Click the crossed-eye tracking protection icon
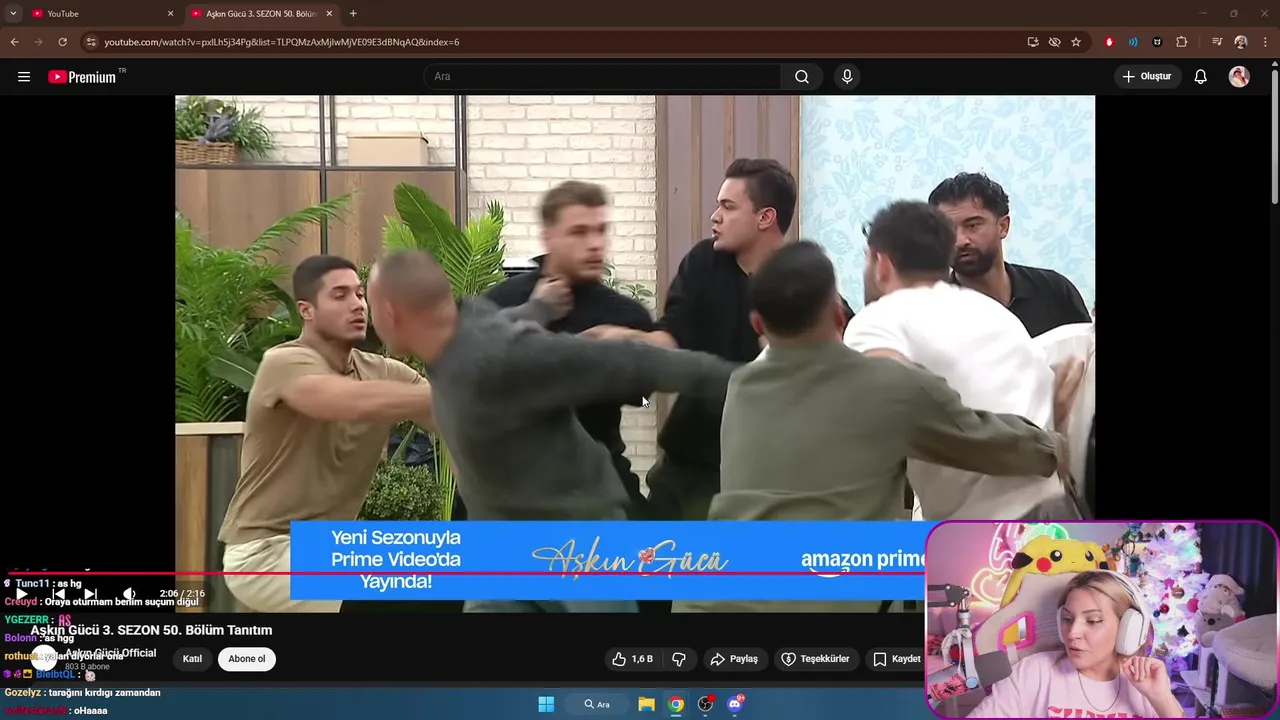The height and width of the screenshot is (720, 1280). (x=1054, y=42)
